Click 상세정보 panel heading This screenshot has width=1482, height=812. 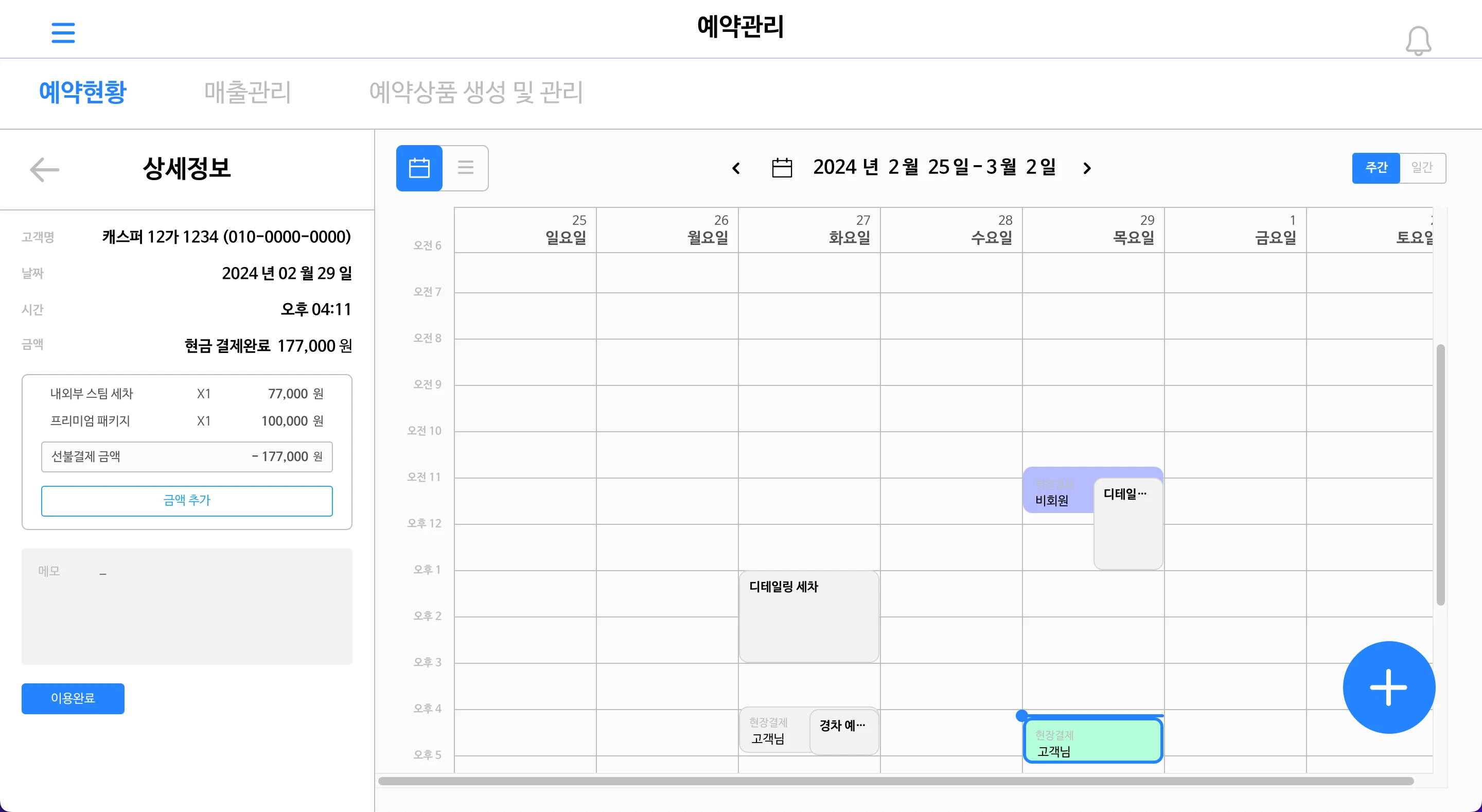point(187,169)
